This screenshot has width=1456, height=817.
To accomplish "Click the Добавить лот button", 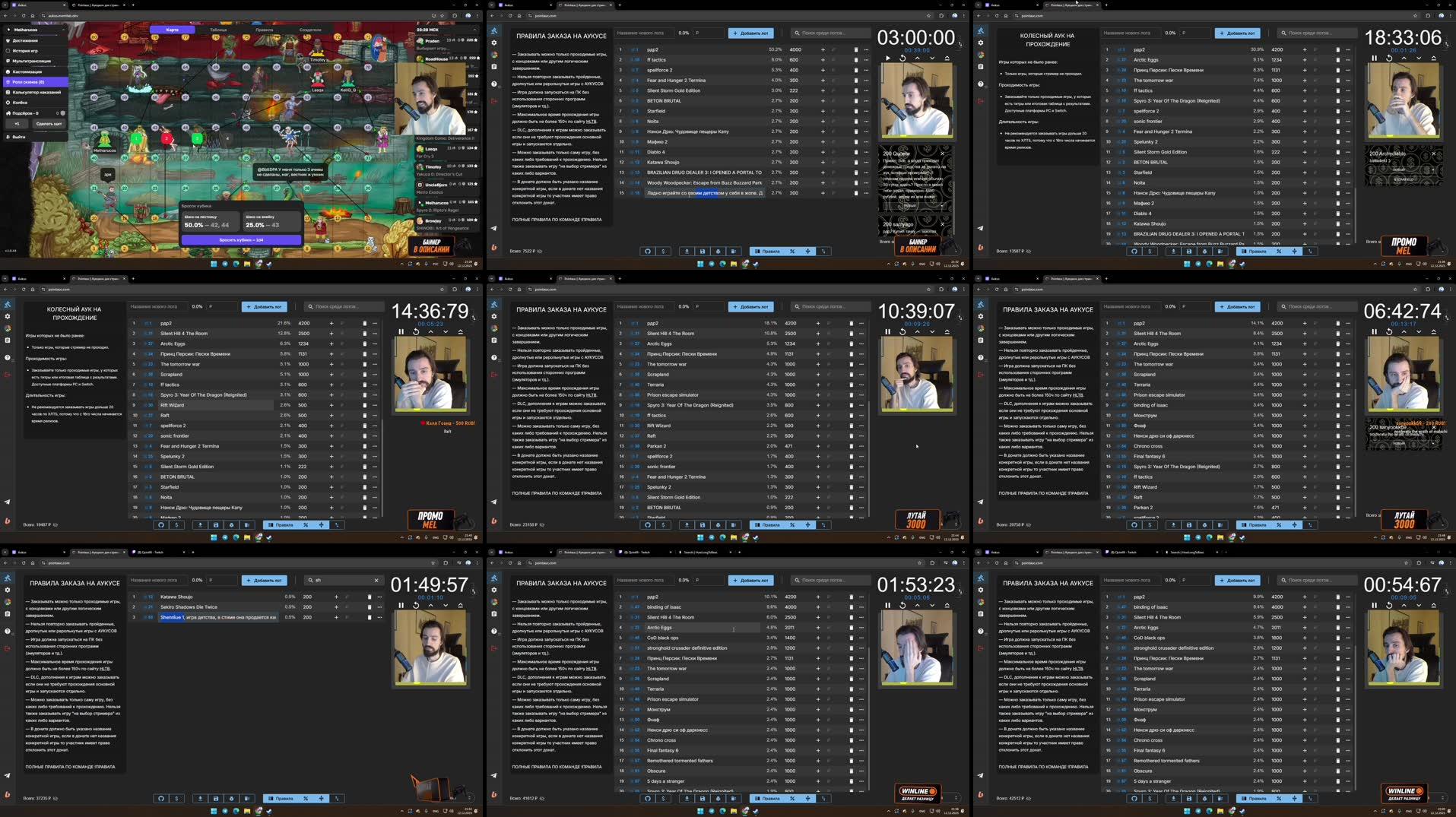I will click(x=751, y=33).
